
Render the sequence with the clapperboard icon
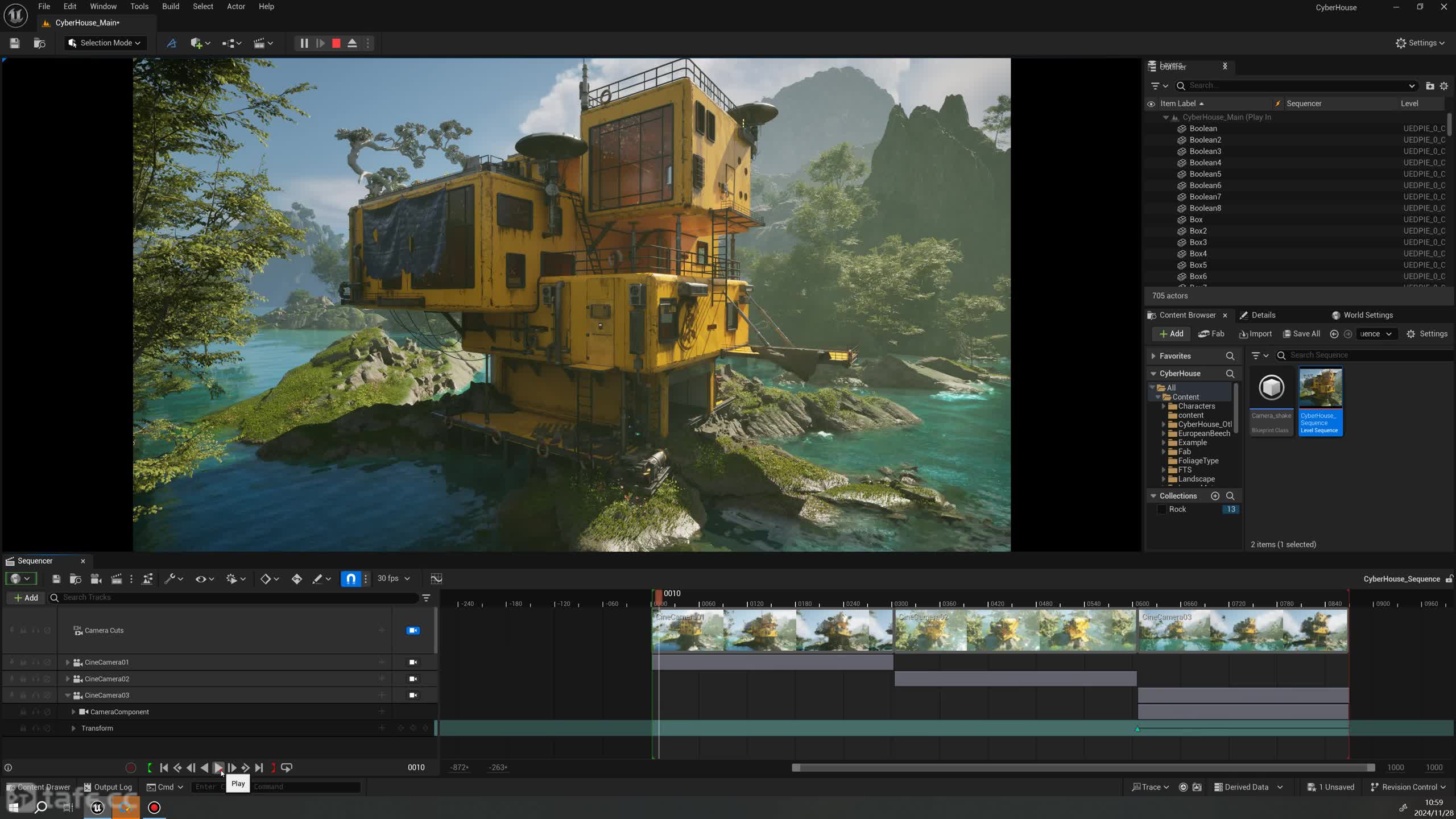pos(117,579)
